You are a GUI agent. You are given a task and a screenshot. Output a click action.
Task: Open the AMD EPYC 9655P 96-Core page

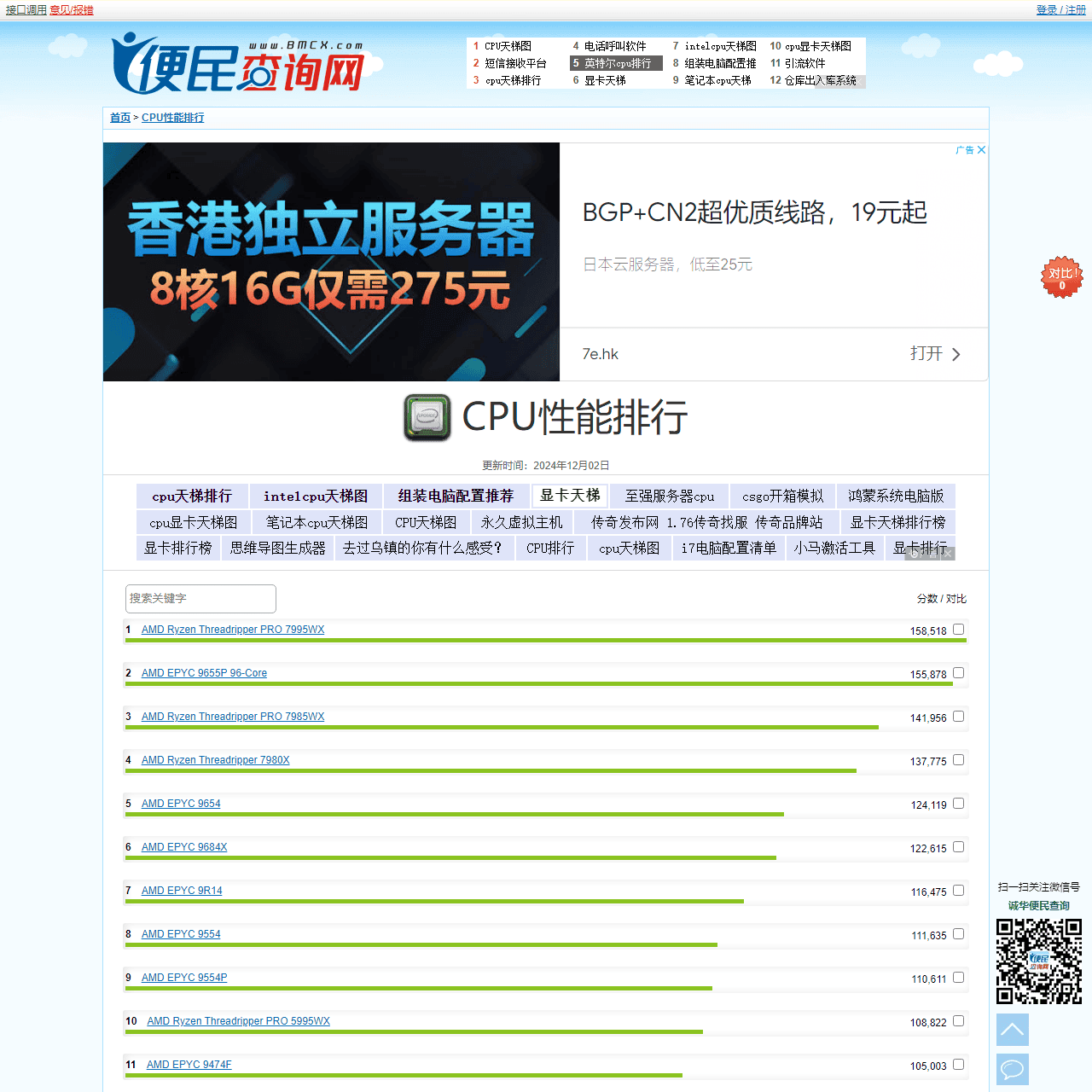click(x=204, y=673)
